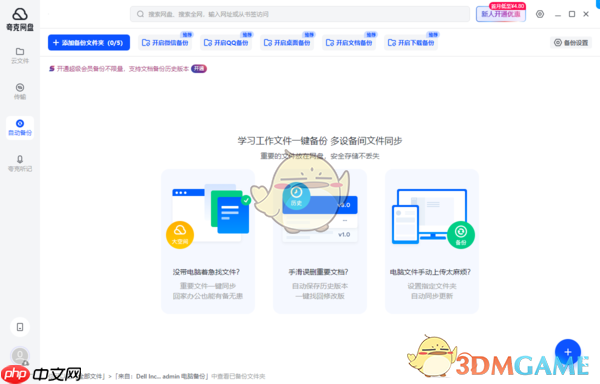Open the 夸克听记 microphone section
This screenshot has height=384, width=600.
point(20,163)
